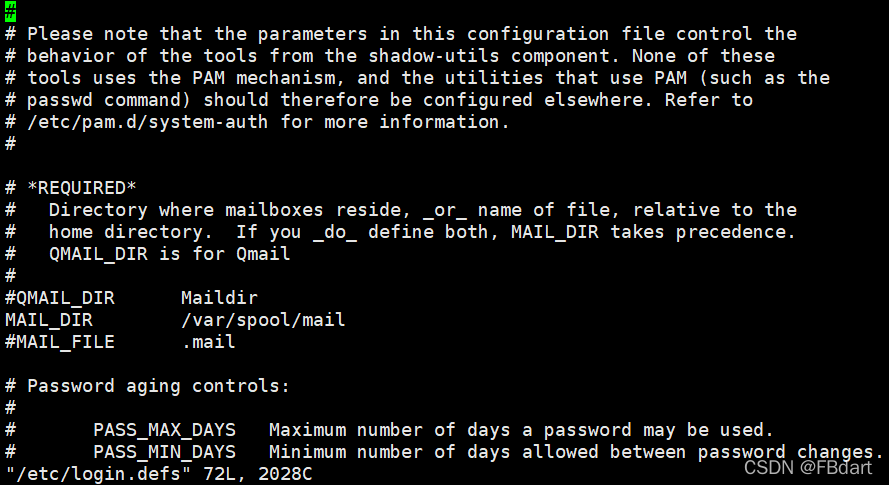Place cursor on MAIL_DIR setting name
Screen dimensions: 889x485
(x=49, y=320)
